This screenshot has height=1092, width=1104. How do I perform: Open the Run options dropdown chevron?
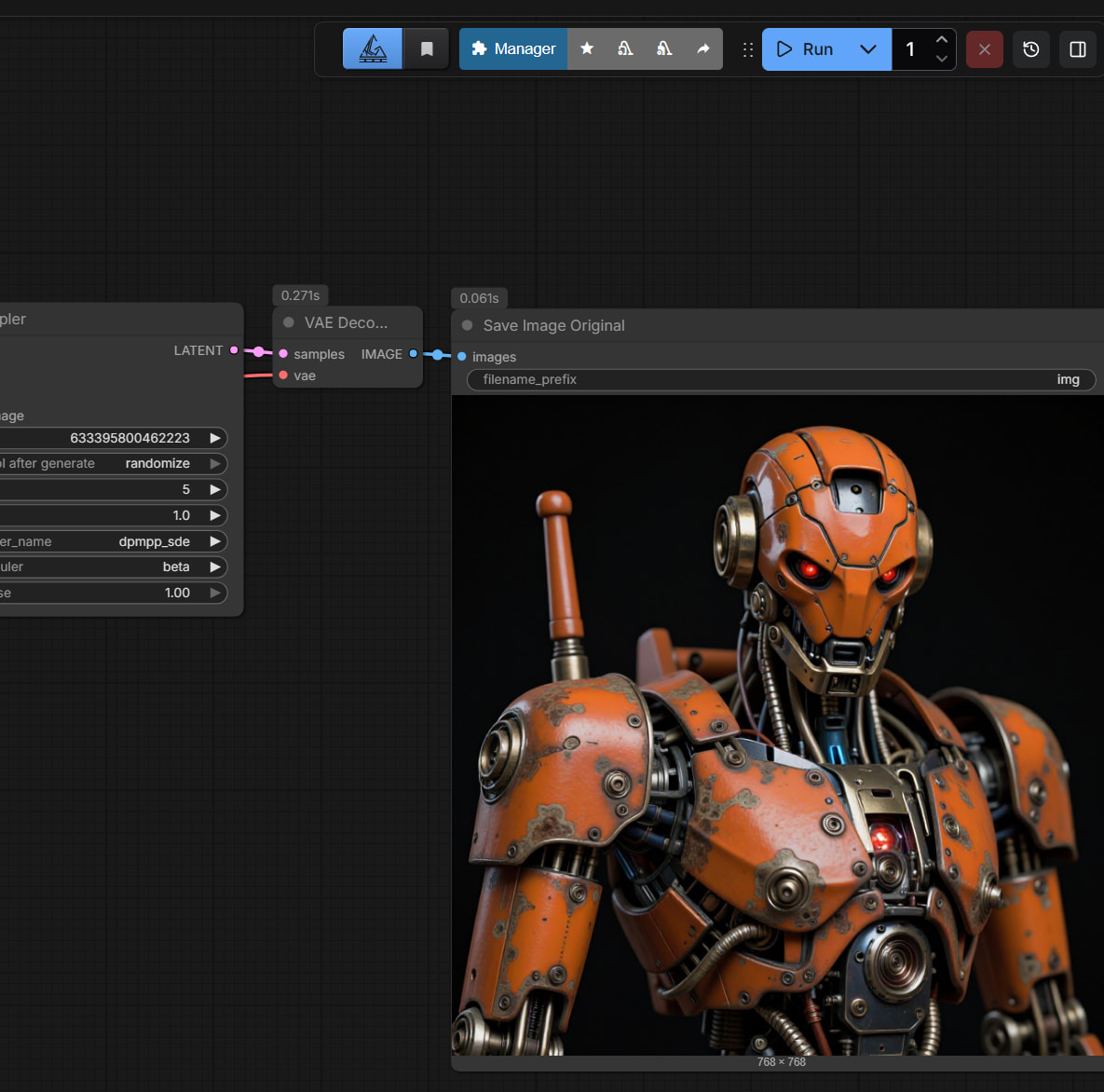click(868, 49)
